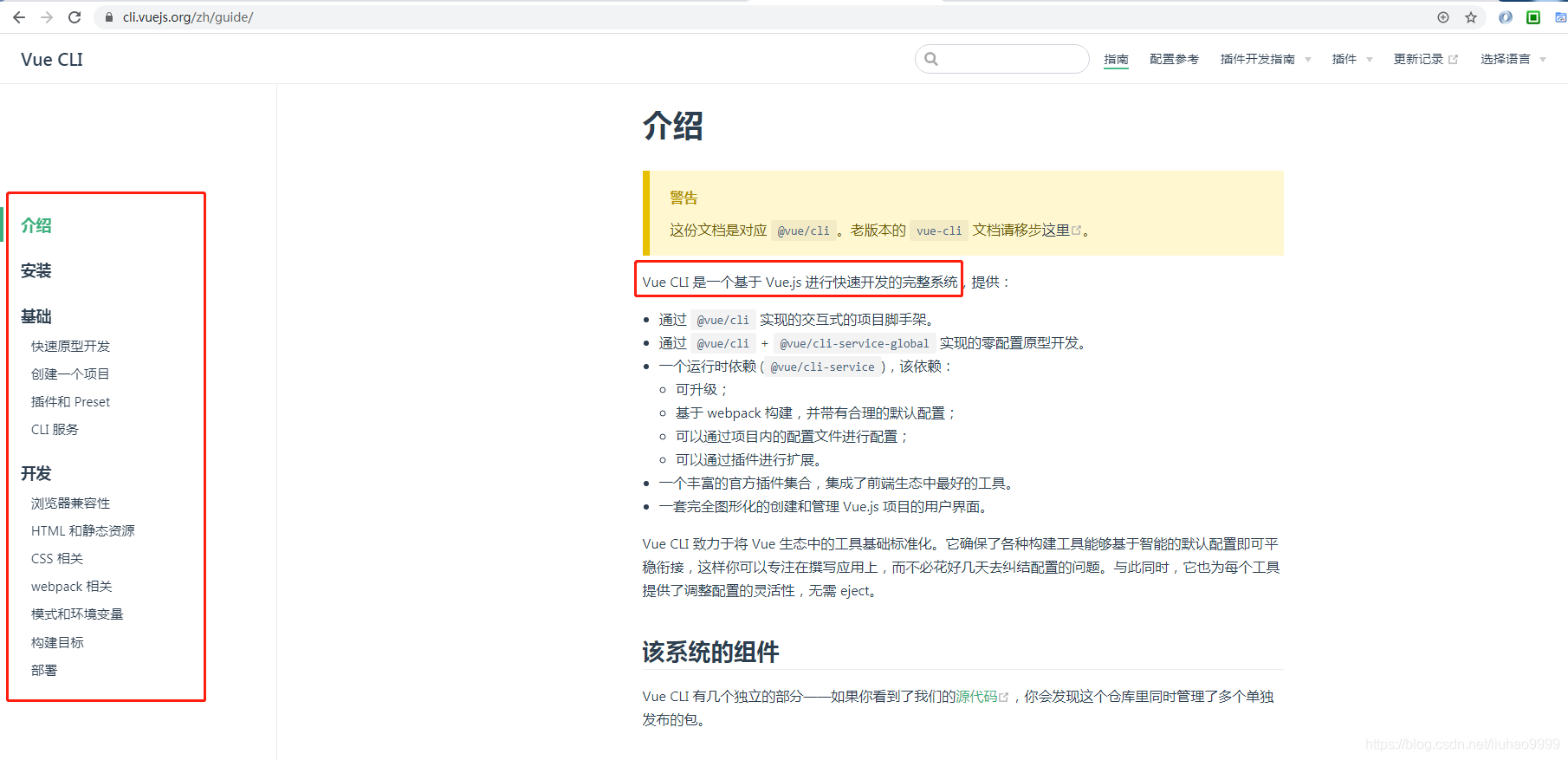The width and height of the screenshot is (1568, 760).
Task: Click the @vue/cli-service-global code text
Action: point(854,343)
